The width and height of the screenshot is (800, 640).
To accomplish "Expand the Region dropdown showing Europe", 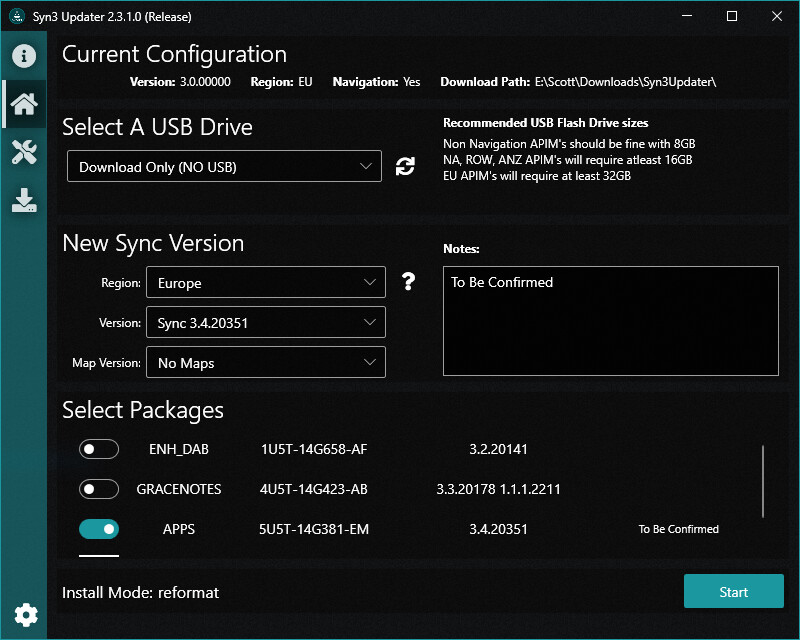I will [265, 283].
